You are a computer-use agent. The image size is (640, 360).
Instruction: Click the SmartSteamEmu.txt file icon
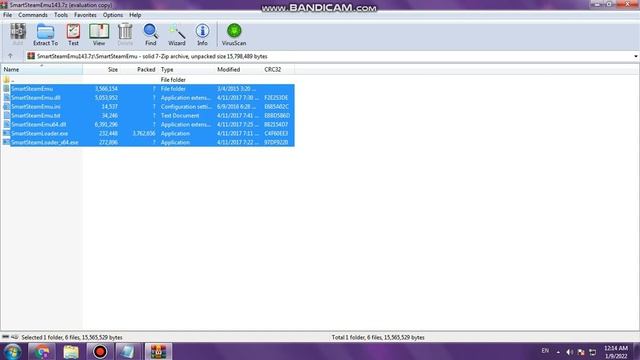tap(6, 116)
